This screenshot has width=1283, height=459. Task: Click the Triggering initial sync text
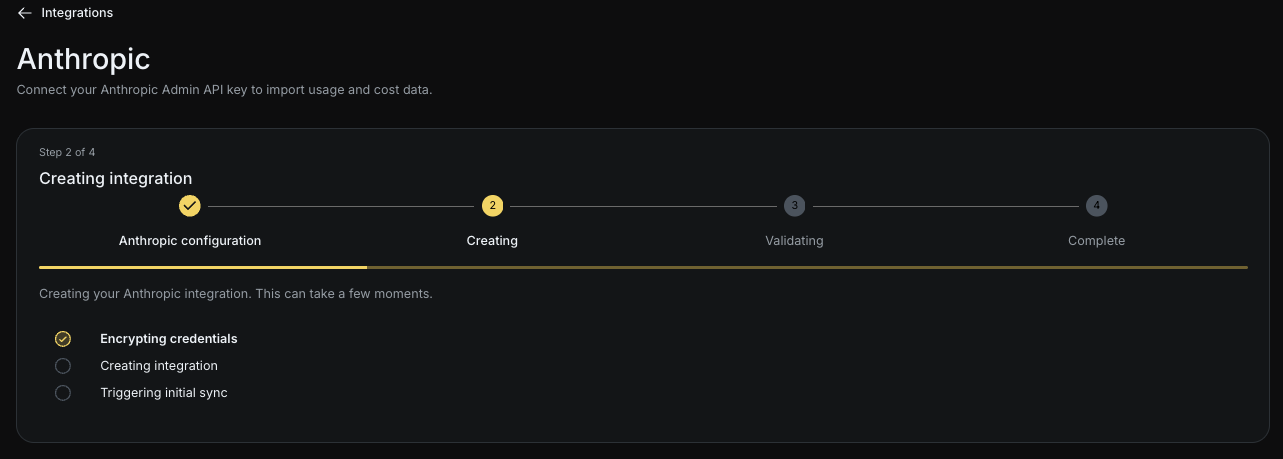click(164, 393)
